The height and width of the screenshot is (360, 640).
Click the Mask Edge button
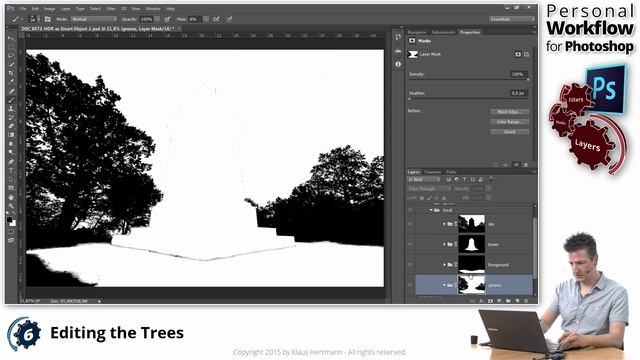[509, 112]
